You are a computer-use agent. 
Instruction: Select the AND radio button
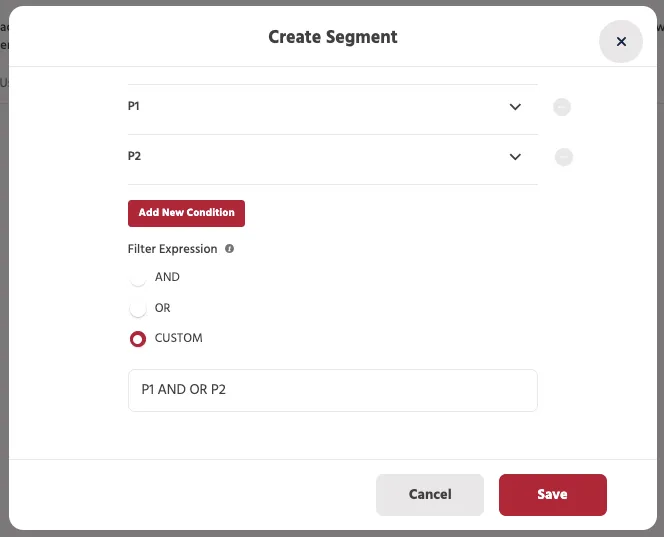tap(138, 278)
